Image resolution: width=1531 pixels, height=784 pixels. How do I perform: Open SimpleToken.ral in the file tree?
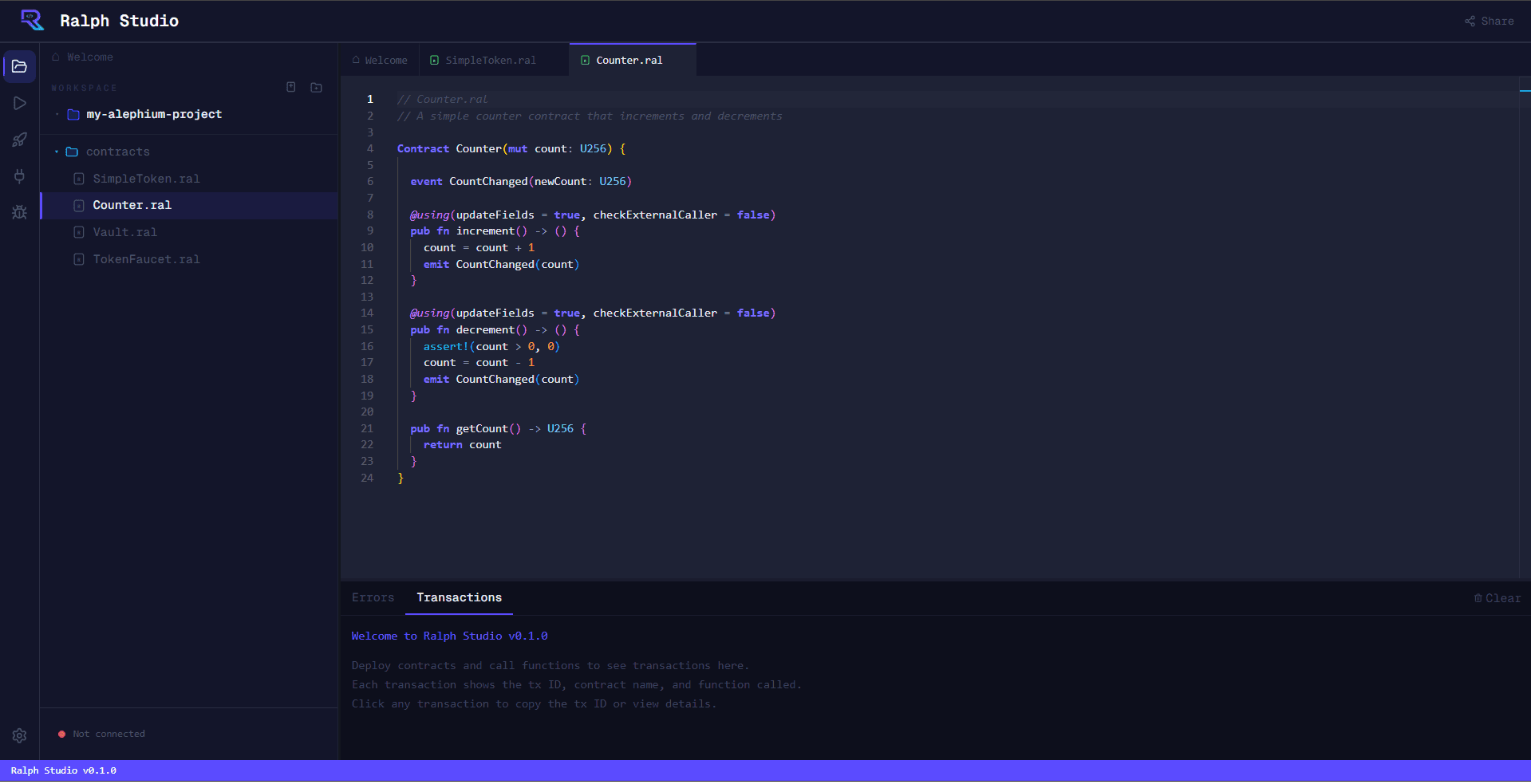(146, 179)
